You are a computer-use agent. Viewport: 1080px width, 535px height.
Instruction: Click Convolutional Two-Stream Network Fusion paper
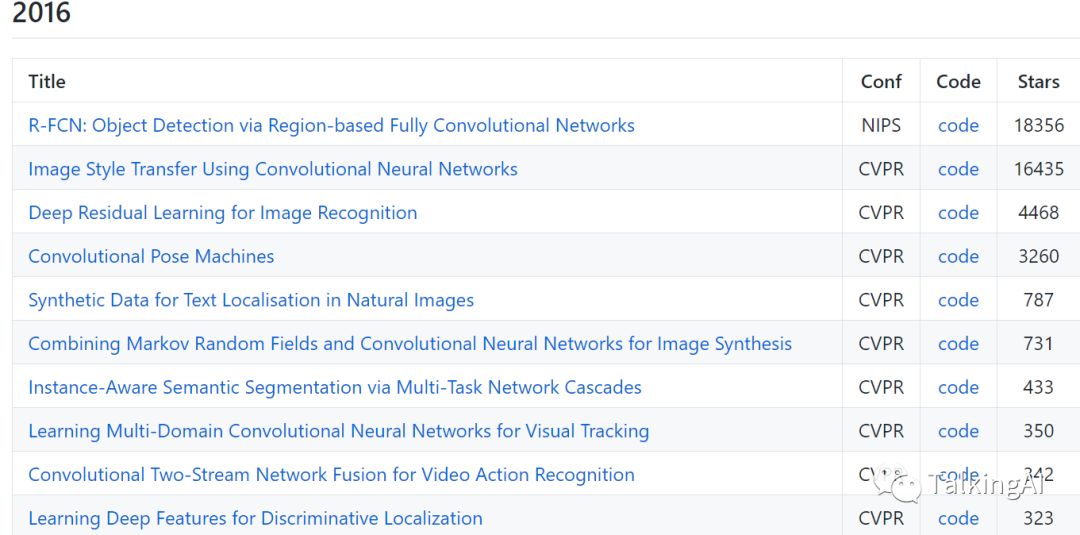pyautogui.click(x=331, y=475)
